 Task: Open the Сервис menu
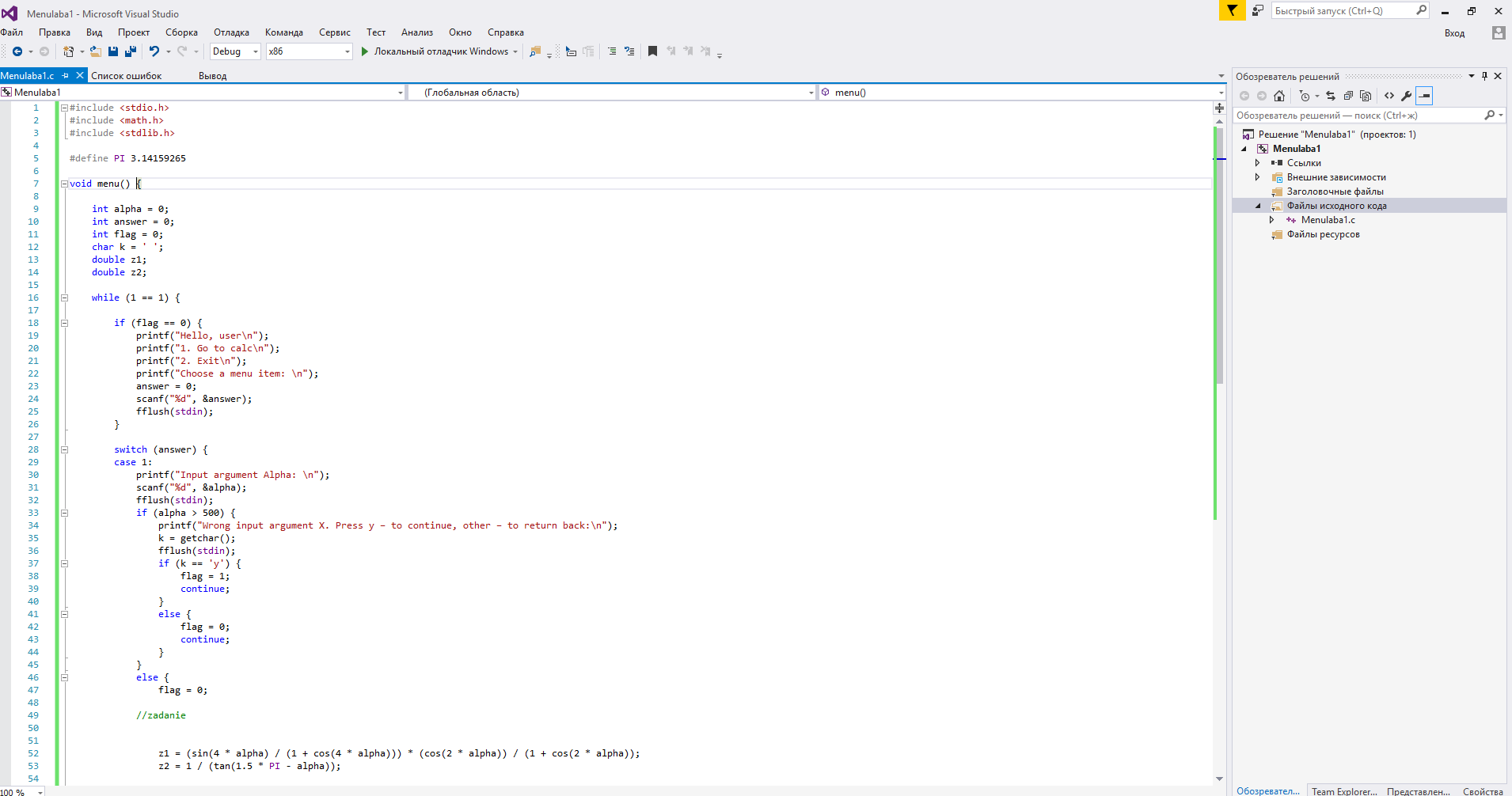335,32
